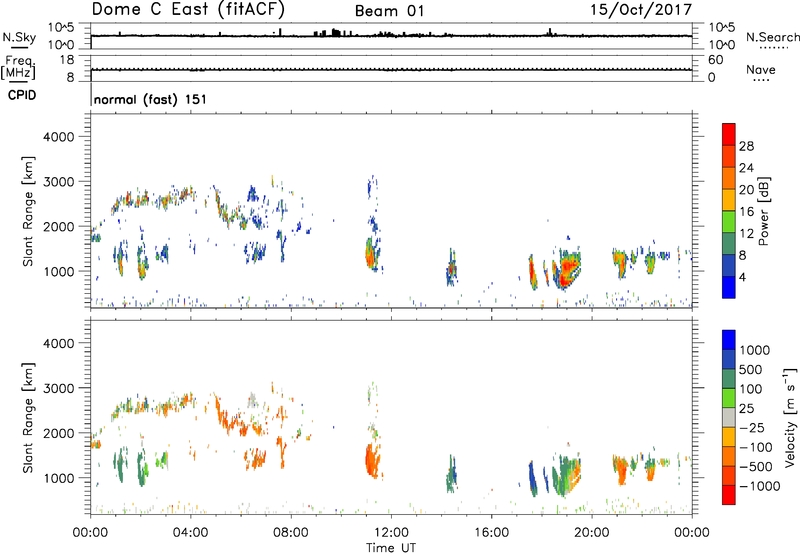Screen dimensions: 800x554
Task: Click the 'Beam 01' label
Action: pyautogui.click(x=389, y=11)
